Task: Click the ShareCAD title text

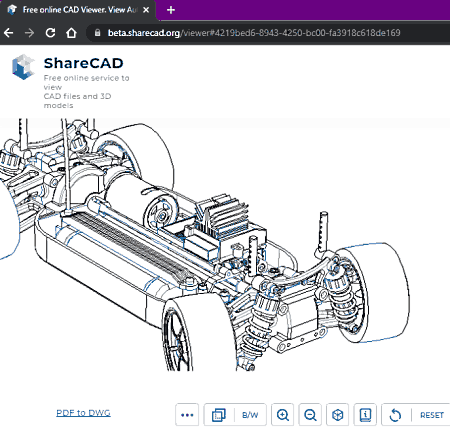Action: coord(84,63)
